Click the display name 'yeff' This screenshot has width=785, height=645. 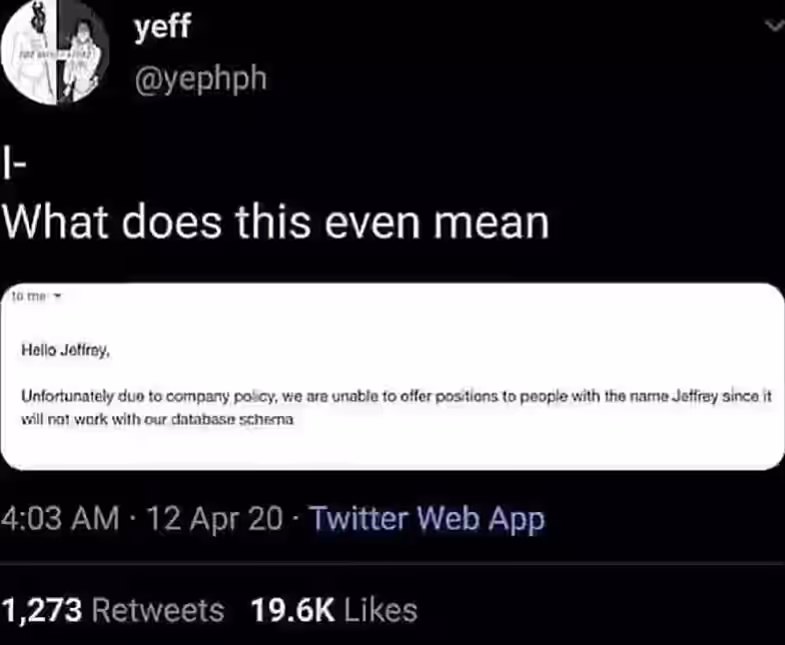point(162,26)
